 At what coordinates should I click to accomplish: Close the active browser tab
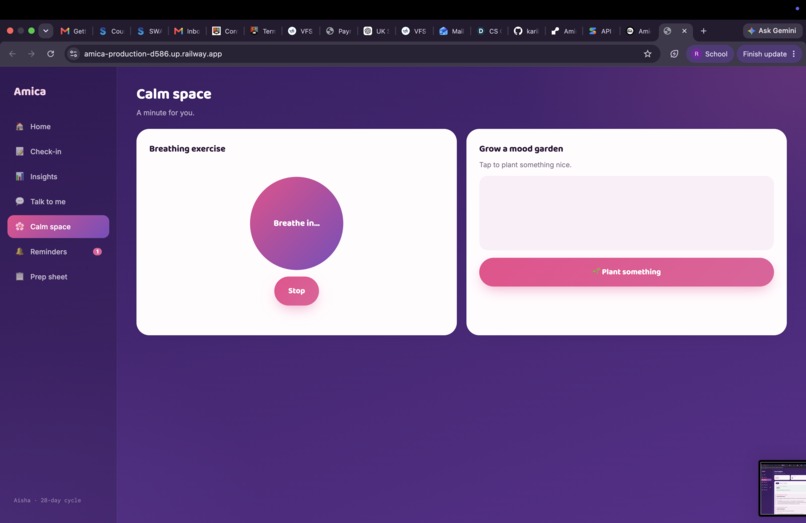684,31
